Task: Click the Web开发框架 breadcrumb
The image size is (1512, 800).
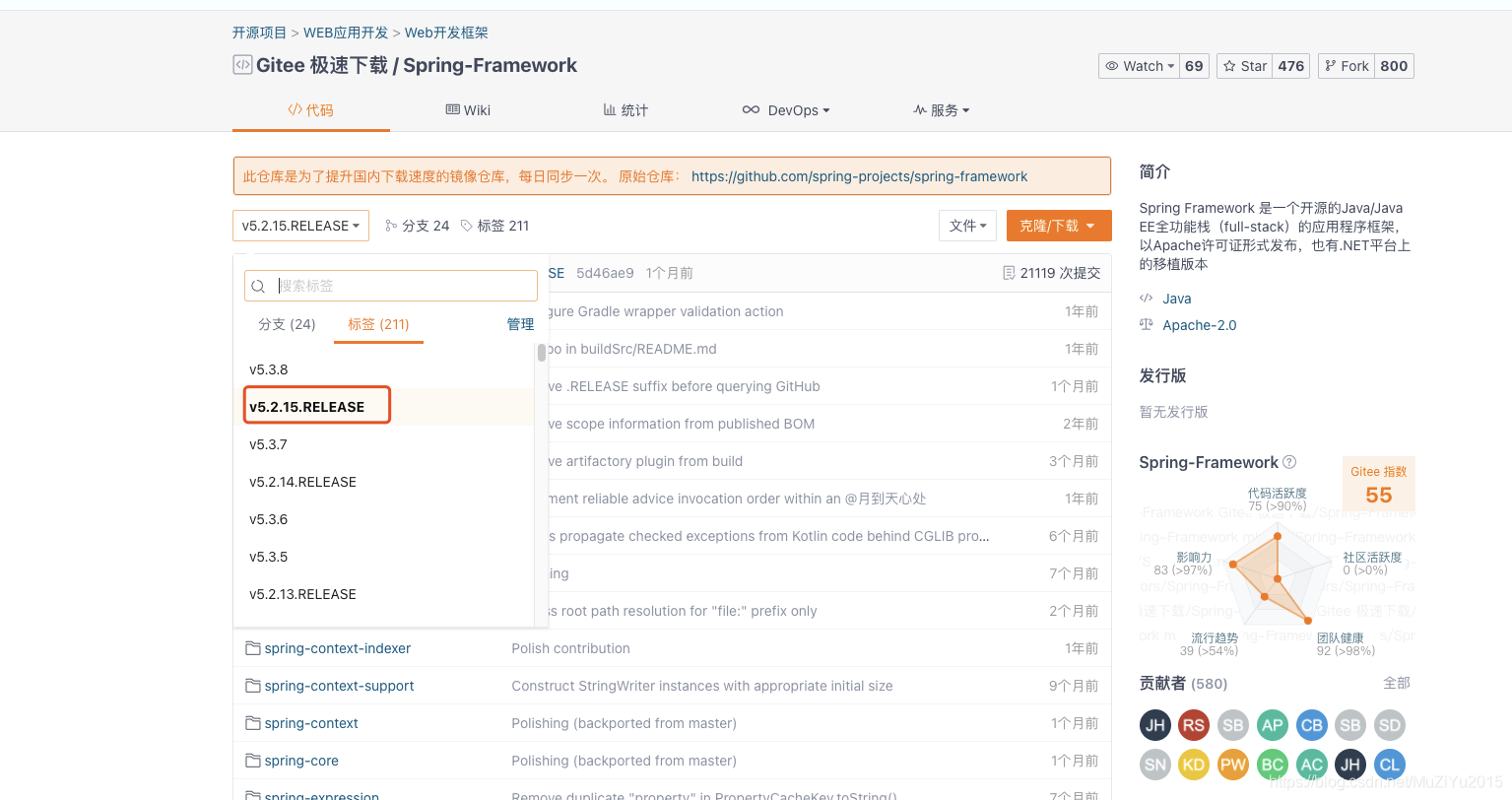Action: (446, 33)
